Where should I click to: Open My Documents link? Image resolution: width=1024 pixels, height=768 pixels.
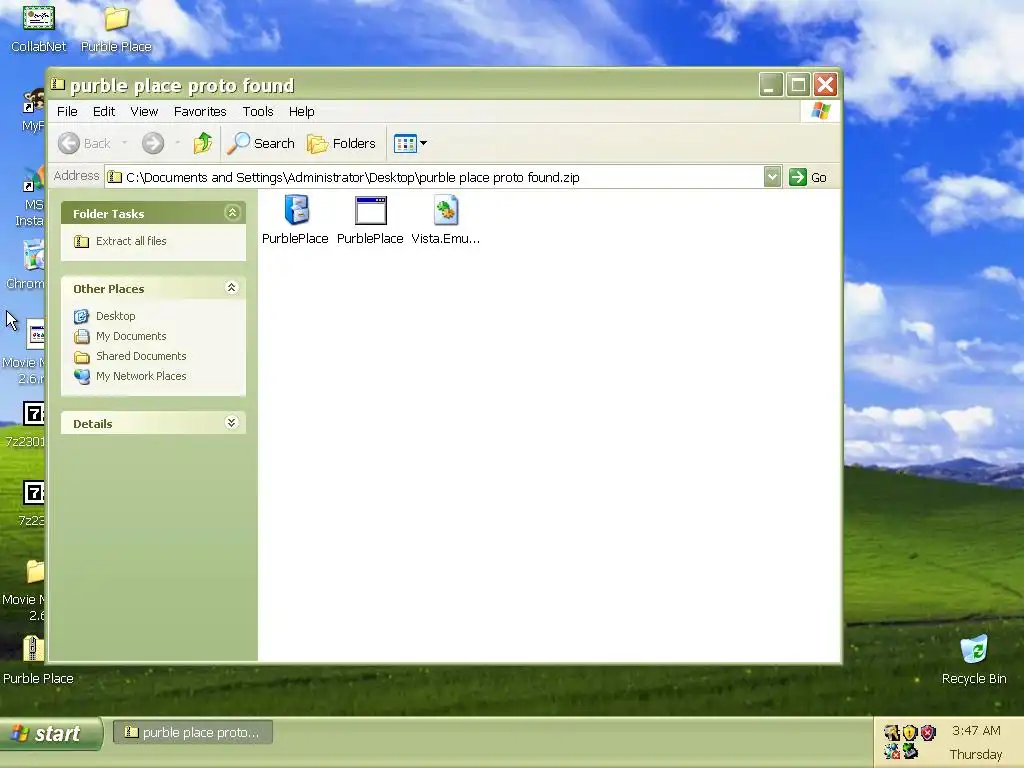[x=131, y=336]
